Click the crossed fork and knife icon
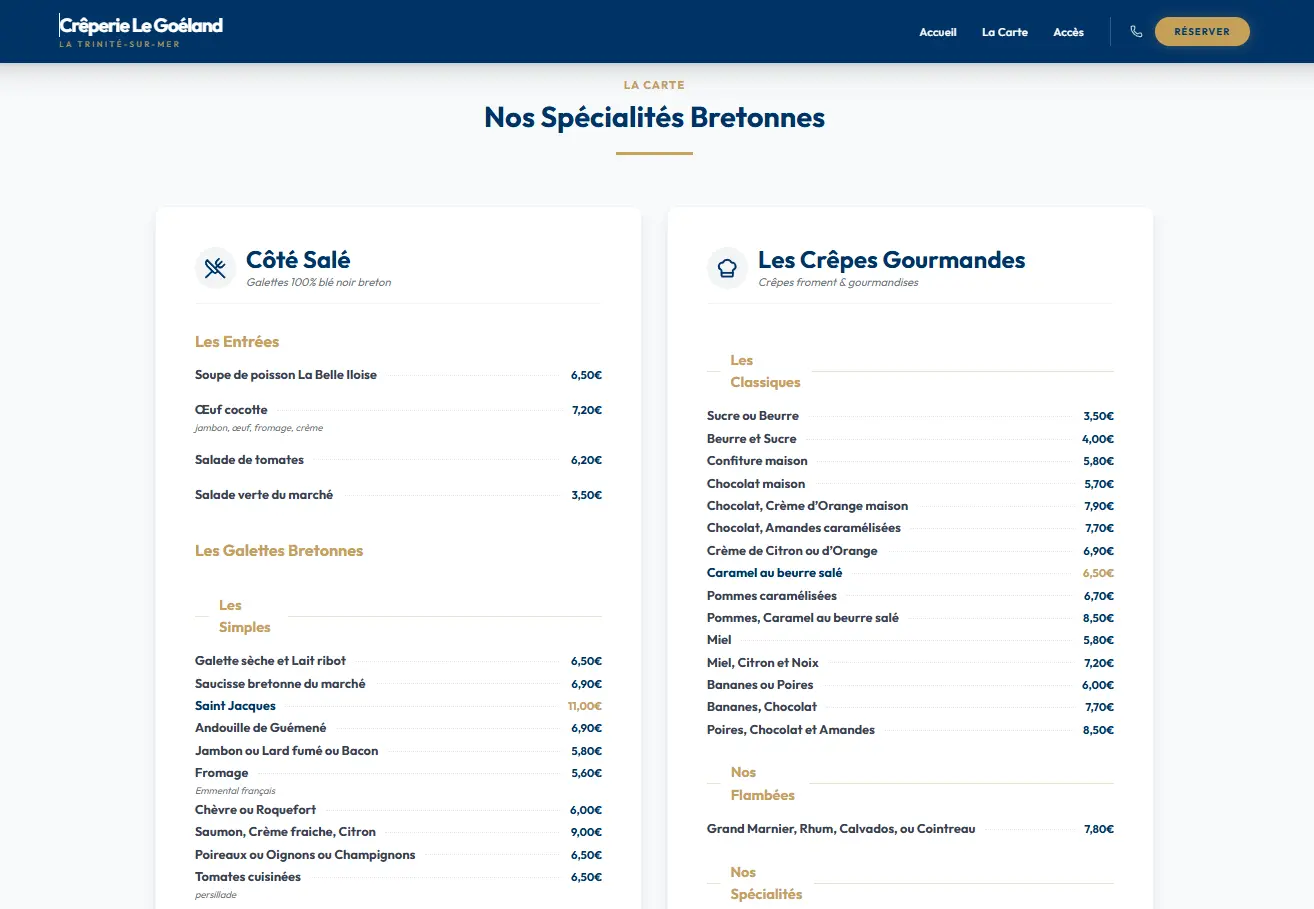Viewport: 1314px width, 909px height. pyautogui.click(x=215, y=268)
